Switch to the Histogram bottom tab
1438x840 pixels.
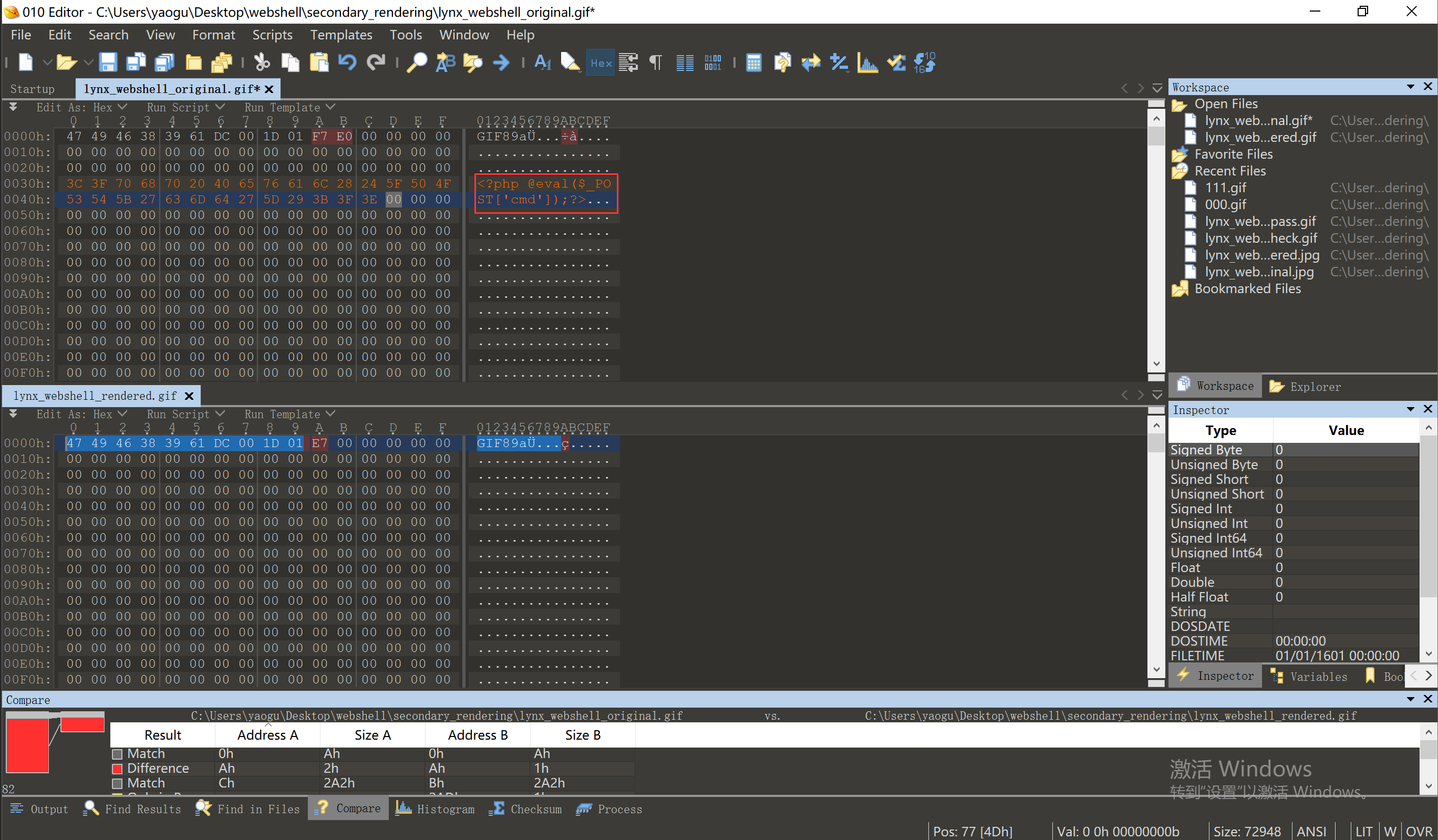pyautogui.click(x=436, y=808)
